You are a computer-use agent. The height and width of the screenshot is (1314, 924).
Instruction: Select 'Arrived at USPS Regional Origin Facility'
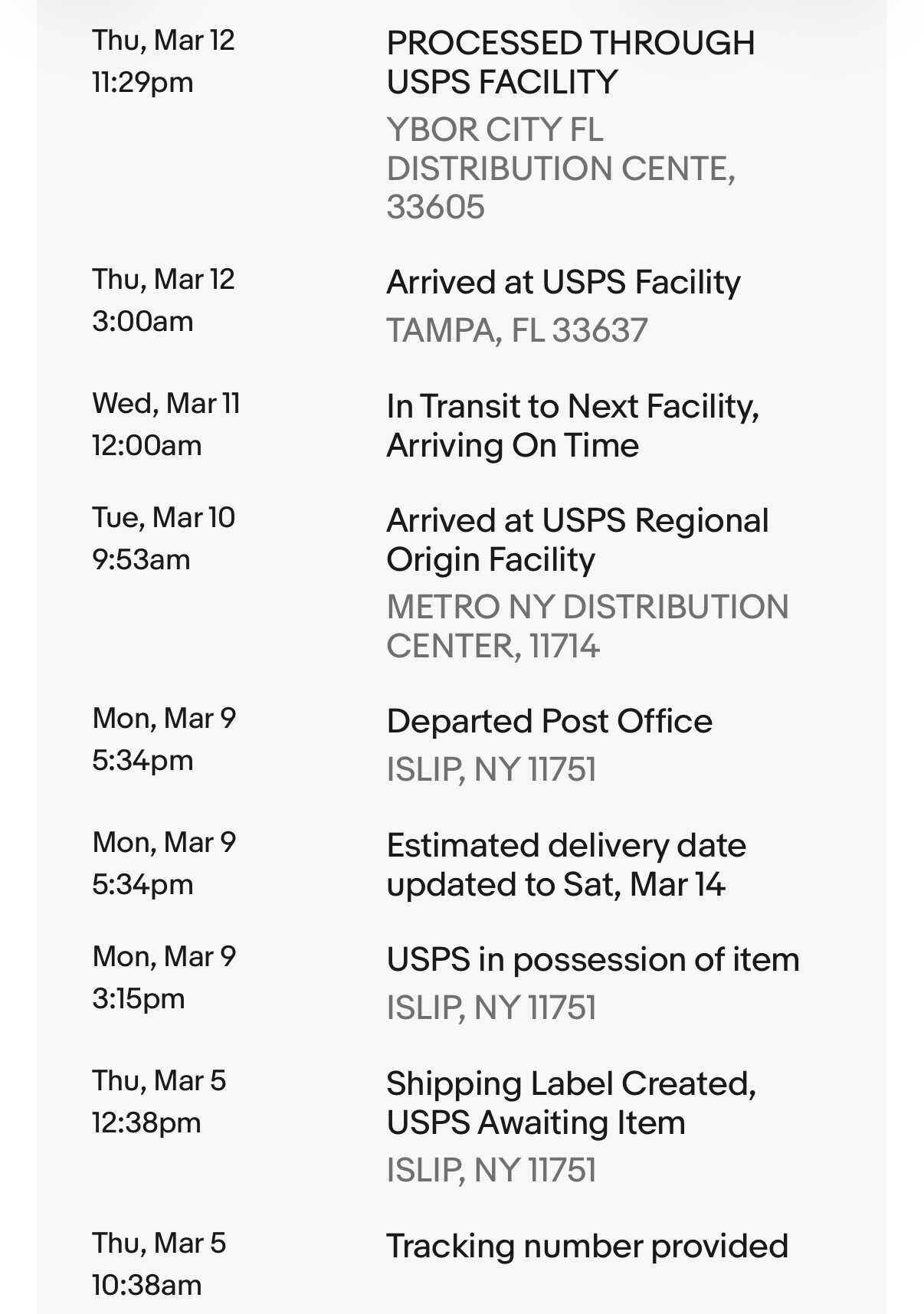pyautogui.click(x=578, y=540)
